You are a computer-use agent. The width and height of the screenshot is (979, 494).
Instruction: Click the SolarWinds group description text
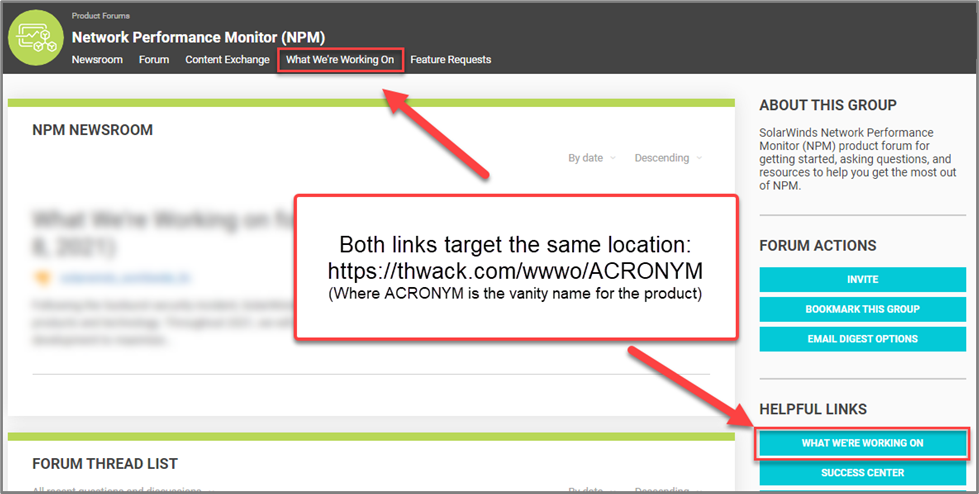[x=858, y=159]
